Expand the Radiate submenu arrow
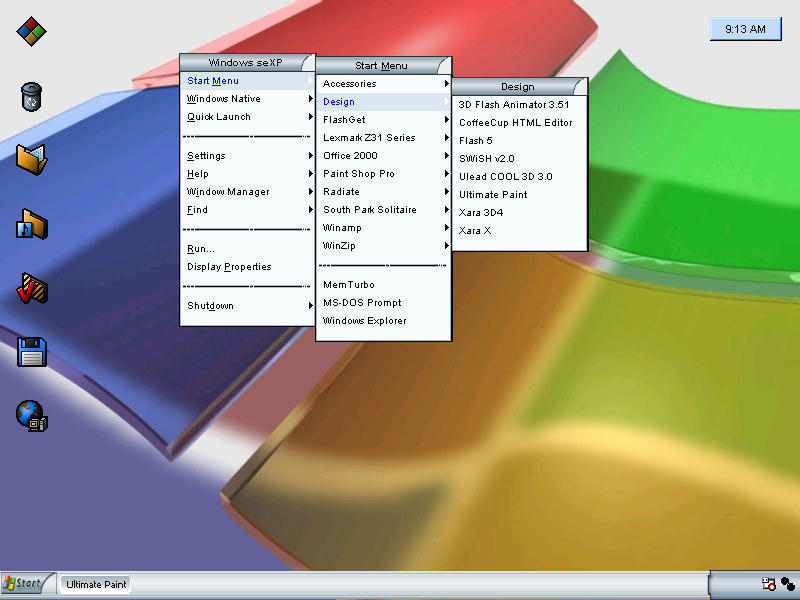Viewport: 800px width, 600px height. (446, 192)
